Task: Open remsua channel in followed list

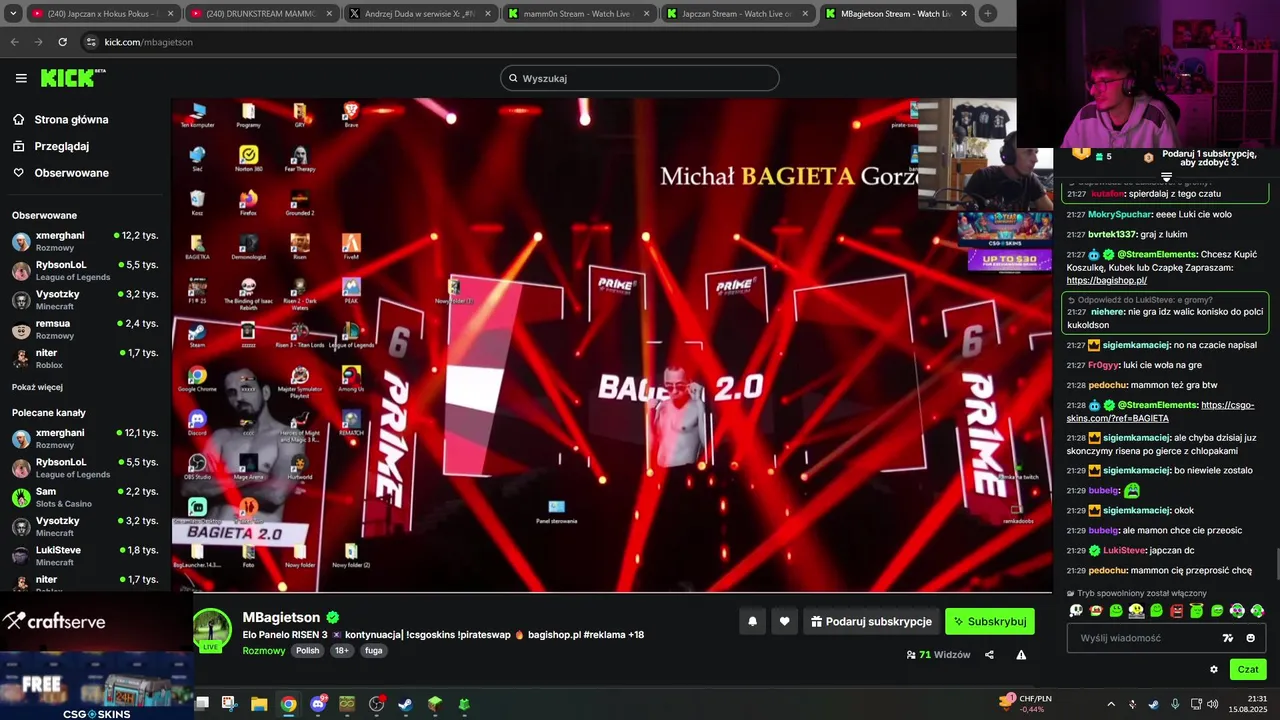Action: pyautogui.click(x=85, y=329)
